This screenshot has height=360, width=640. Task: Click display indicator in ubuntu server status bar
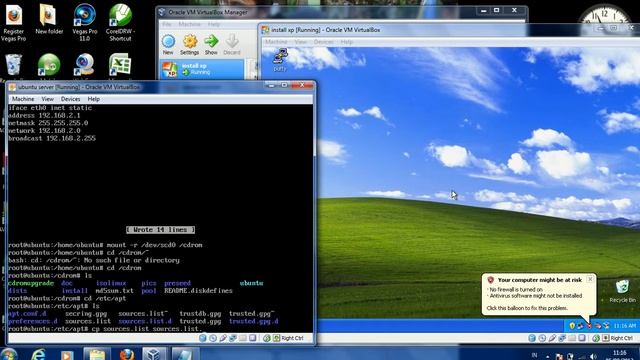pyautogui.click(x=253, y=338)
